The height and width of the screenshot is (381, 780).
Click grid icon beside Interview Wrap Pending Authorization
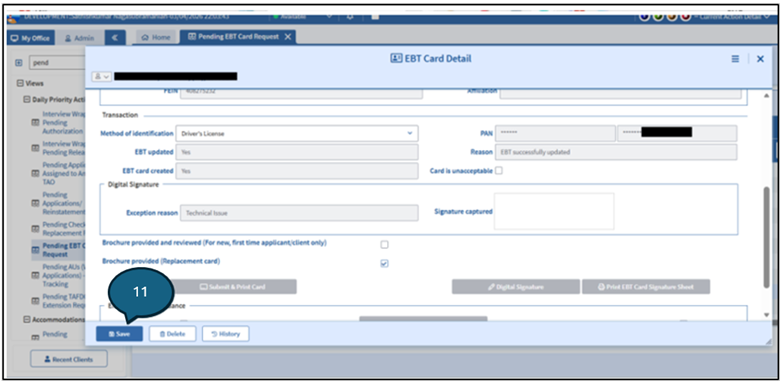(x=35, y=122)
